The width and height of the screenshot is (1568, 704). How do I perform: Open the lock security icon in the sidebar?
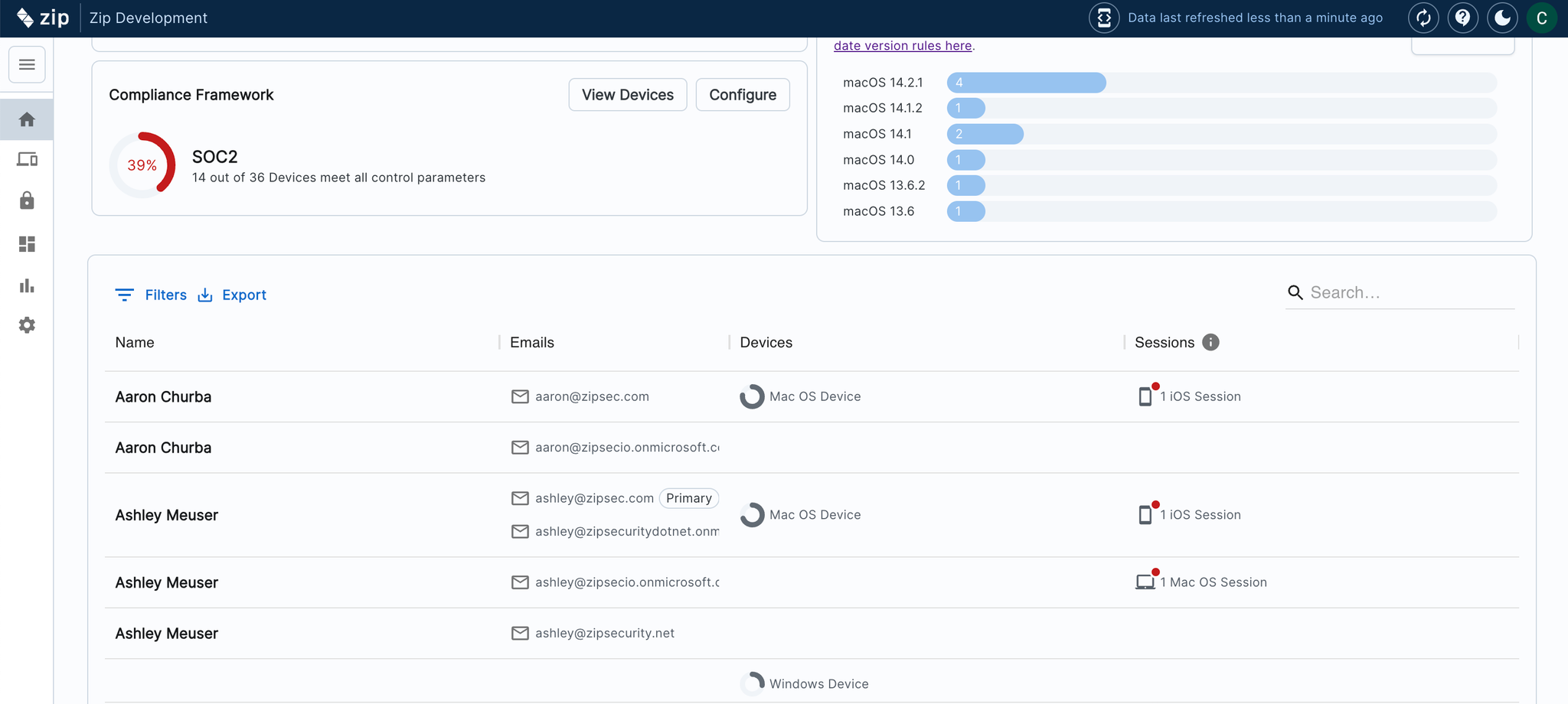(x=27, y=200)
